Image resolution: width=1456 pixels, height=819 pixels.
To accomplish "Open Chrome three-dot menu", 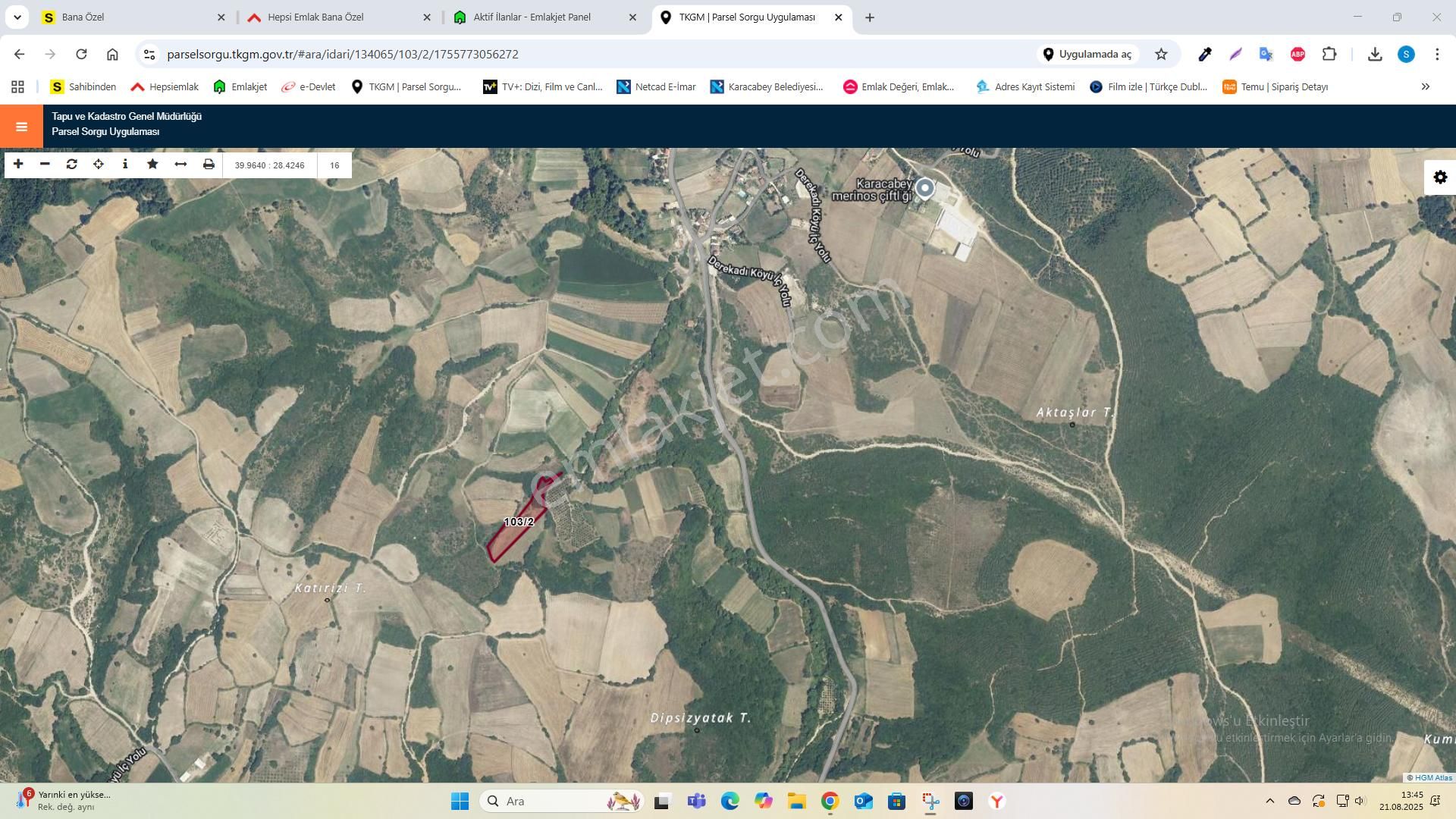I will pos(1437,54).
